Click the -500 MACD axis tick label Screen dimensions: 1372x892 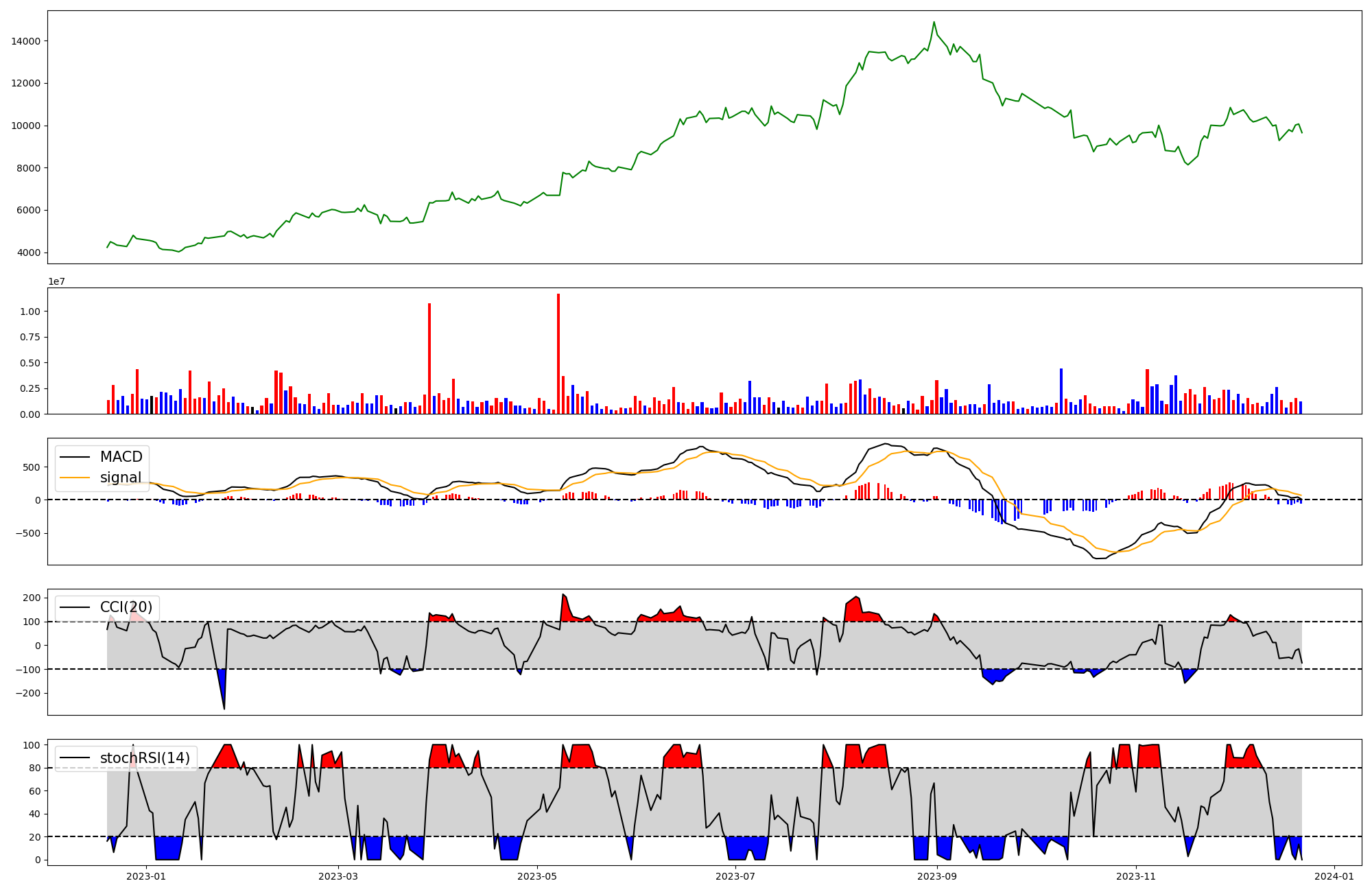27,533
